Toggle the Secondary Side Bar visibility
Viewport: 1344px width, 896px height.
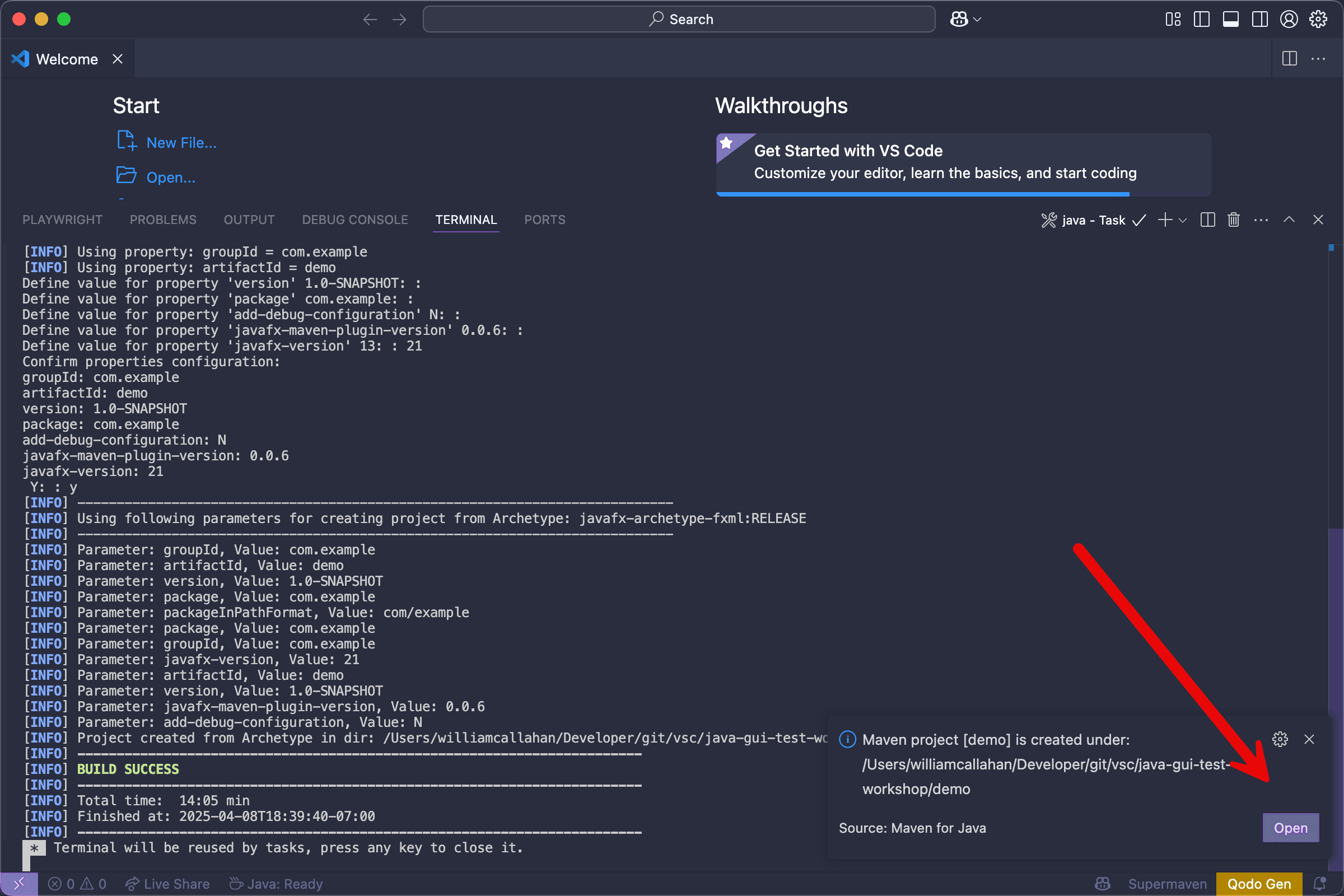point(1259,19)
